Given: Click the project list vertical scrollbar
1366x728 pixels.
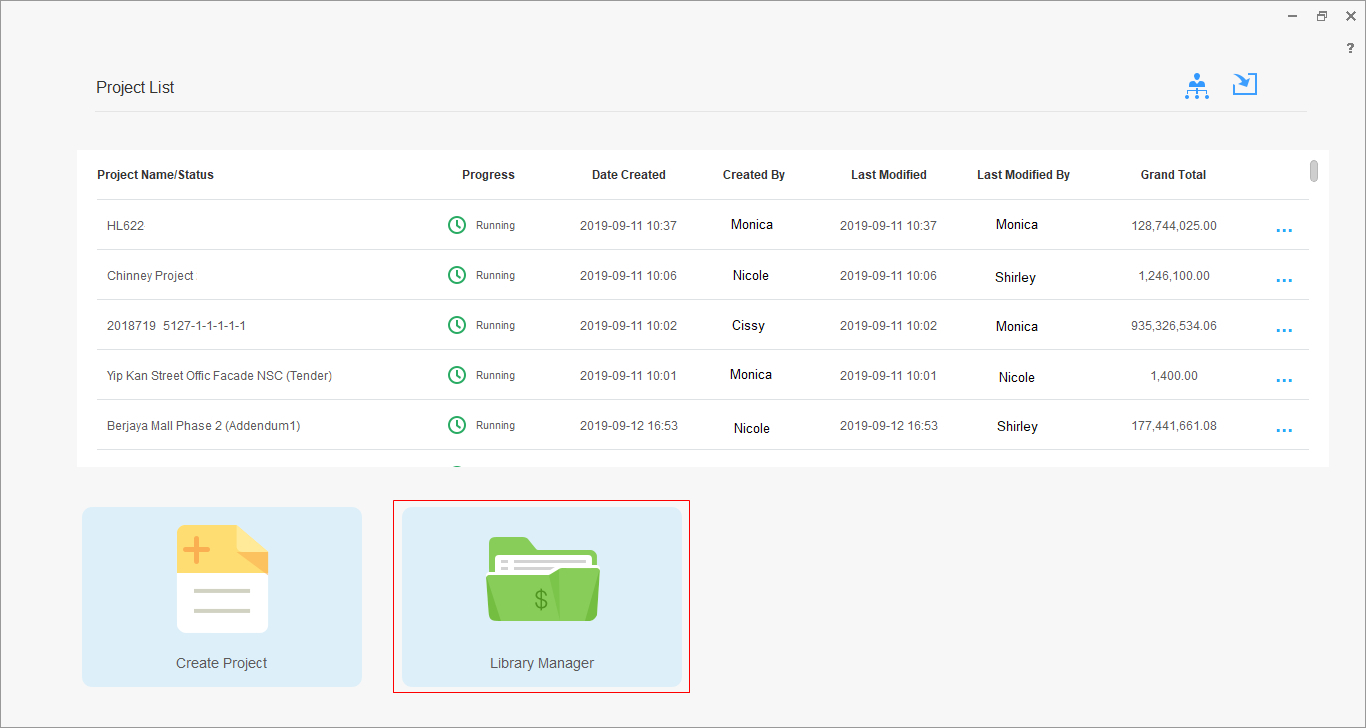Looking at the screenshot, I should (1314, 171).
